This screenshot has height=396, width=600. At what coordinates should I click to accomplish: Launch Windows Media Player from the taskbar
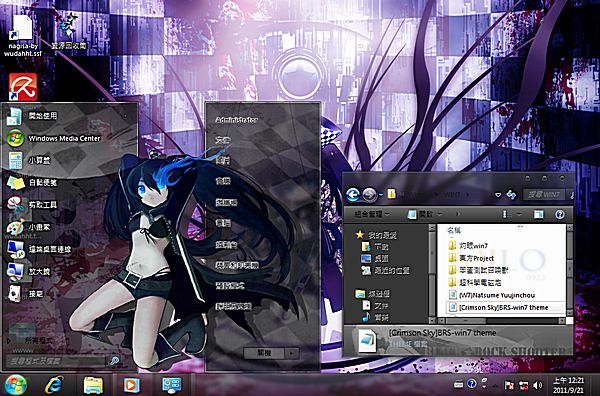point(131,385)
